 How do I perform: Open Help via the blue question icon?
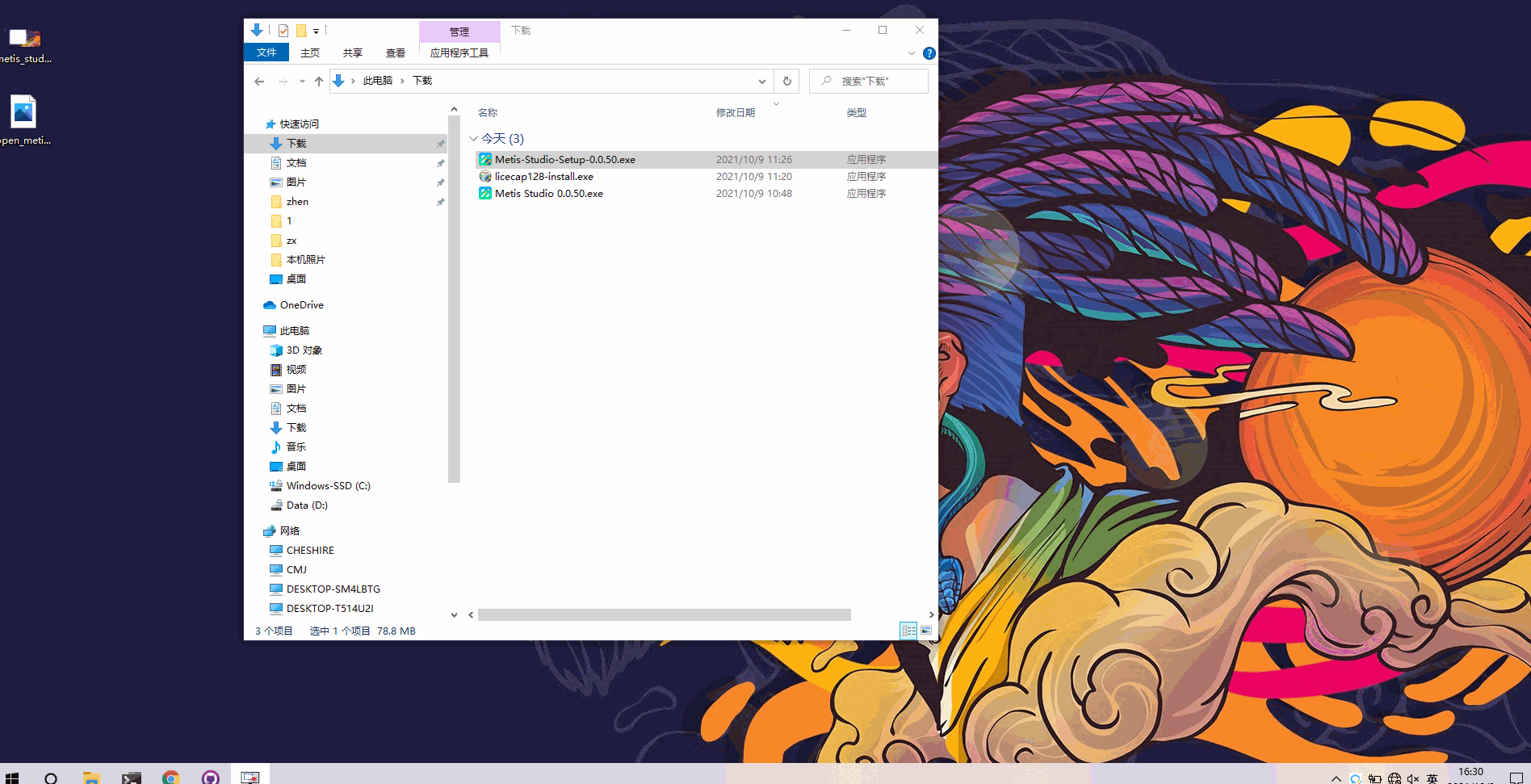(929, 53)
